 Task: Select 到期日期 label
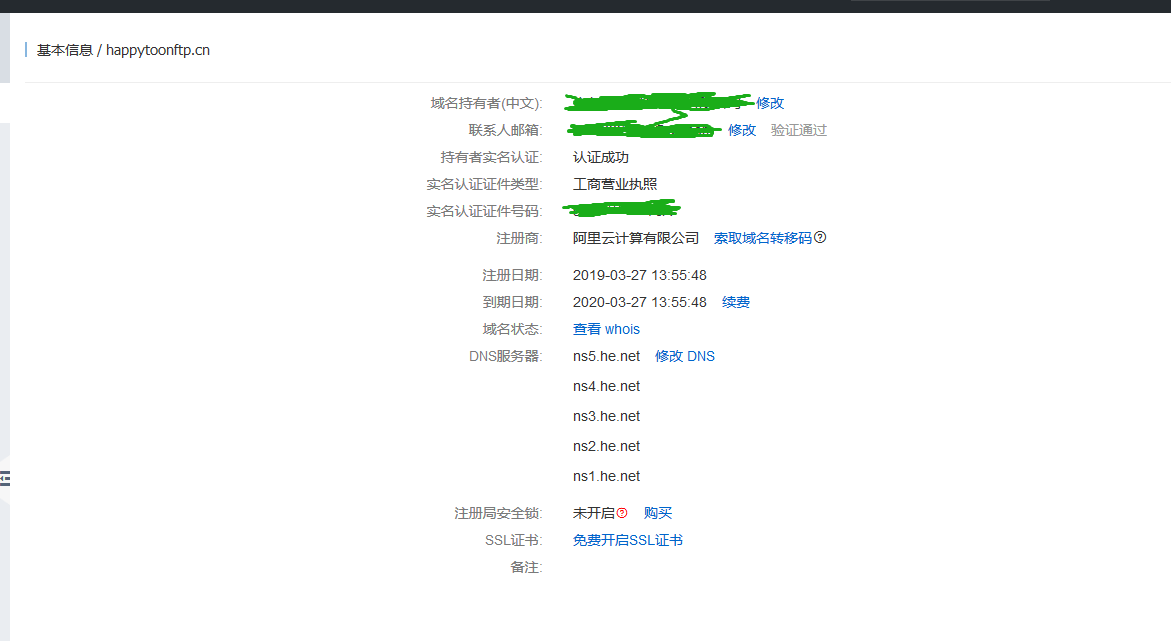click(x=512, y=302)
